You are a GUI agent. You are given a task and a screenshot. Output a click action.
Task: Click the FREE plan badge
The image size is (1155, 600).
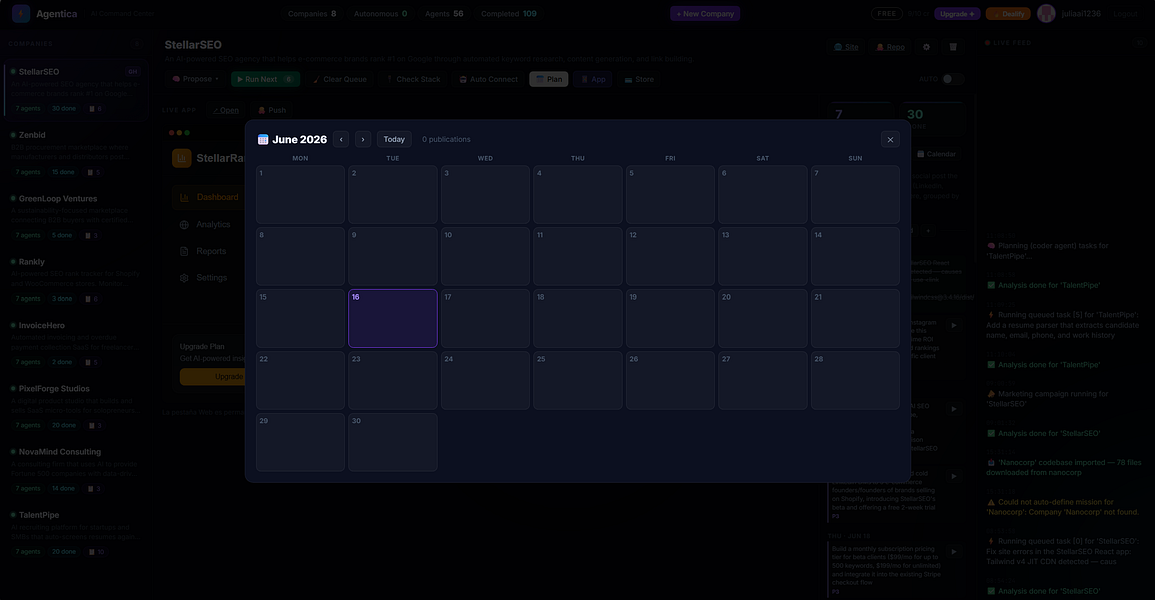pyautogui.click(x=887, y=13)
